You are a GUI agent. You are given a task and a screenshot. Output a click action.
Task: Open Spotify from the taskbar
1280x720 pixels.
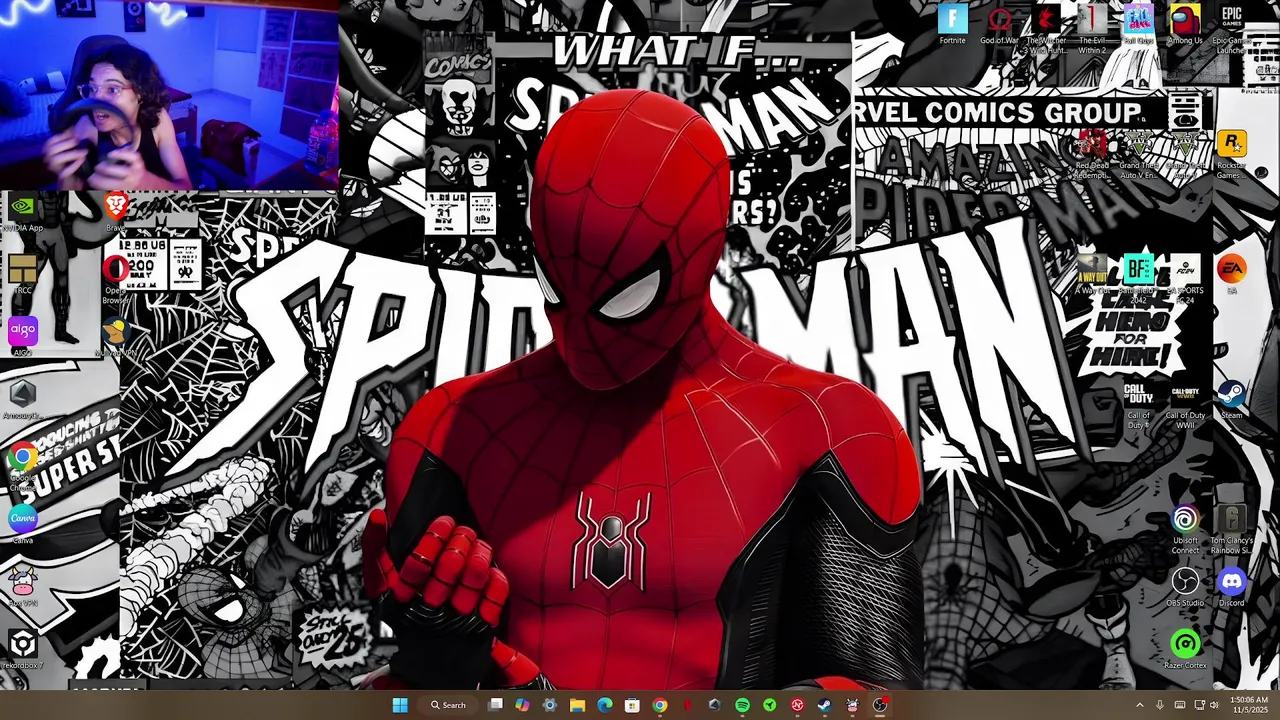[742, 705]
